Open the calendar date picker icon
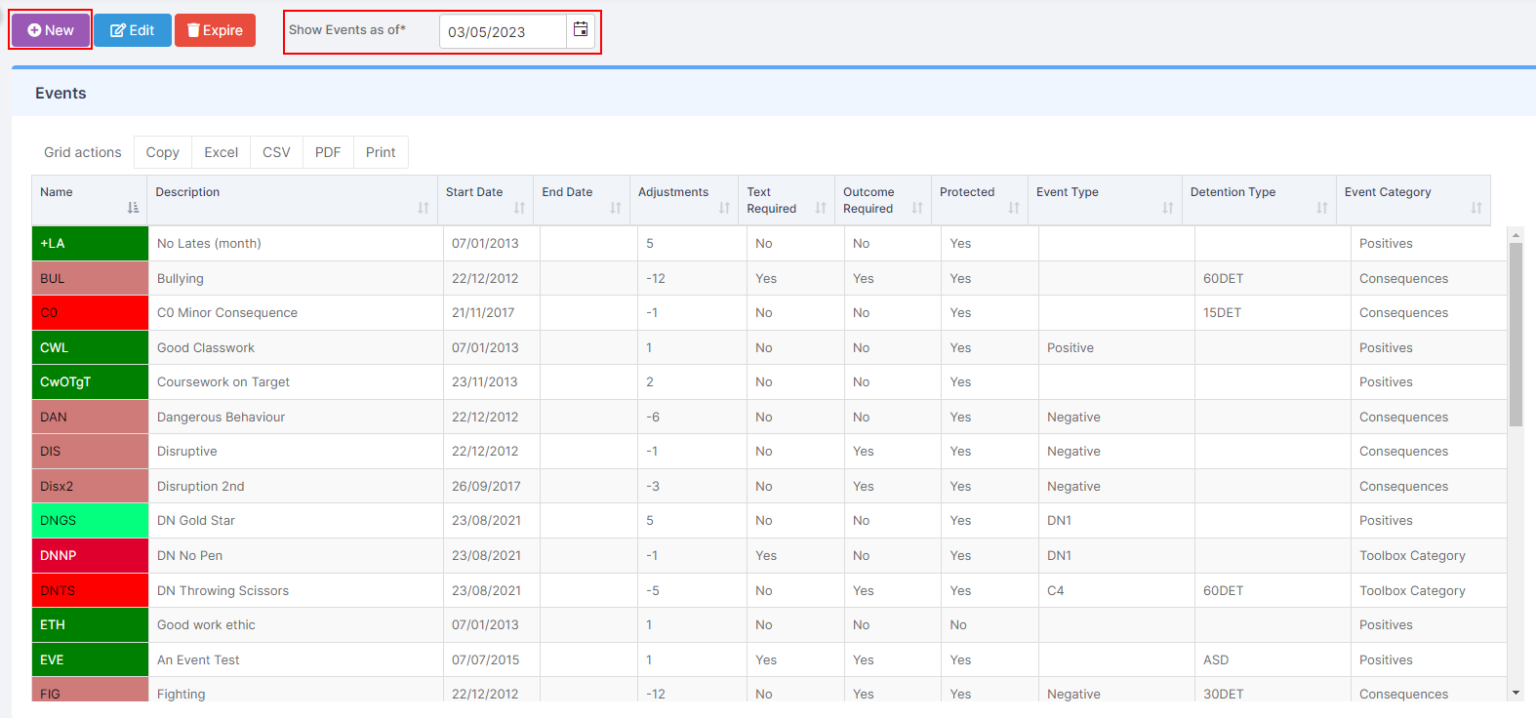Viewport: 1536px width, 718px height. 581,30
